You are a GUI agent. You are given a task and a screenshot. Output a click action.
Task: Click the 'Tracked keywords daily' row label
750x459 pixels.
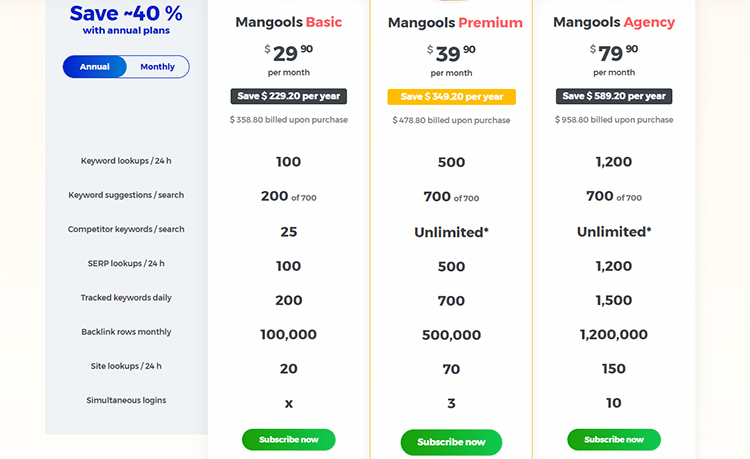click(126, 298)
